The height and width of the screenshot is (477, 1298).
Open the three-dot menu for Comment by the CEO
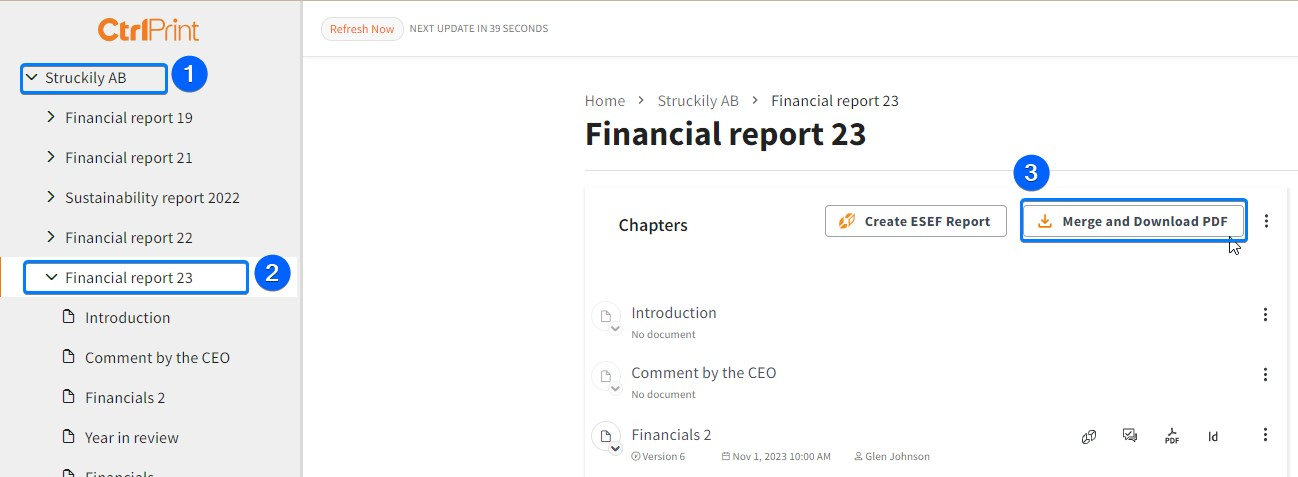click(1265, 374)
